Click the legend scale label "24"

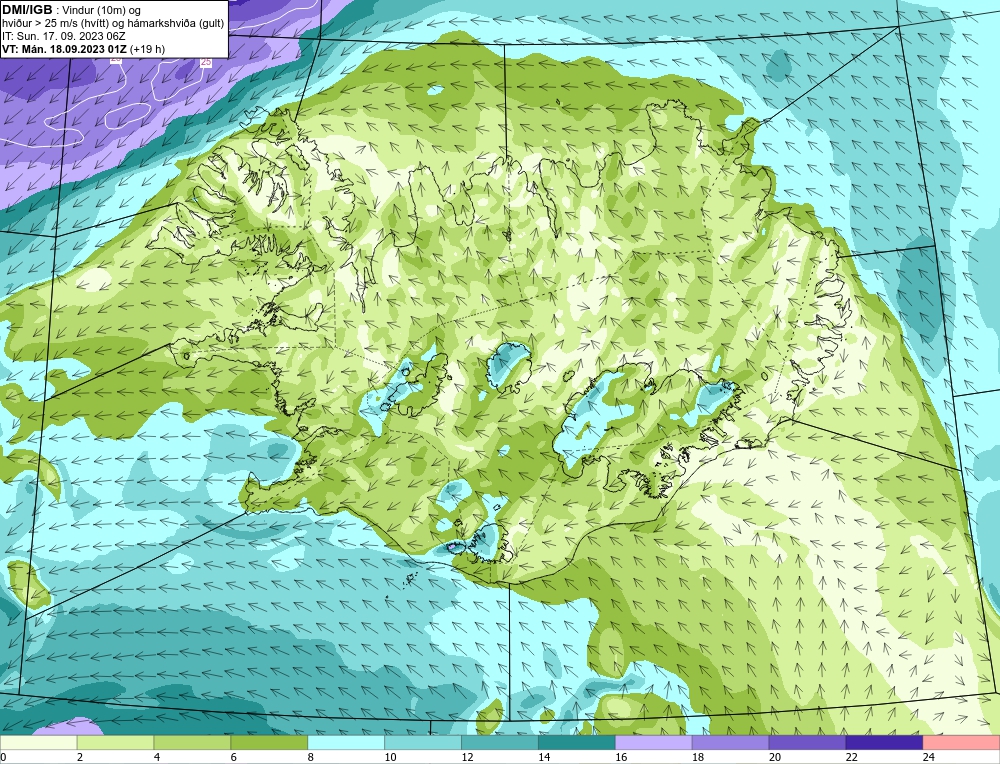point(929,757)
